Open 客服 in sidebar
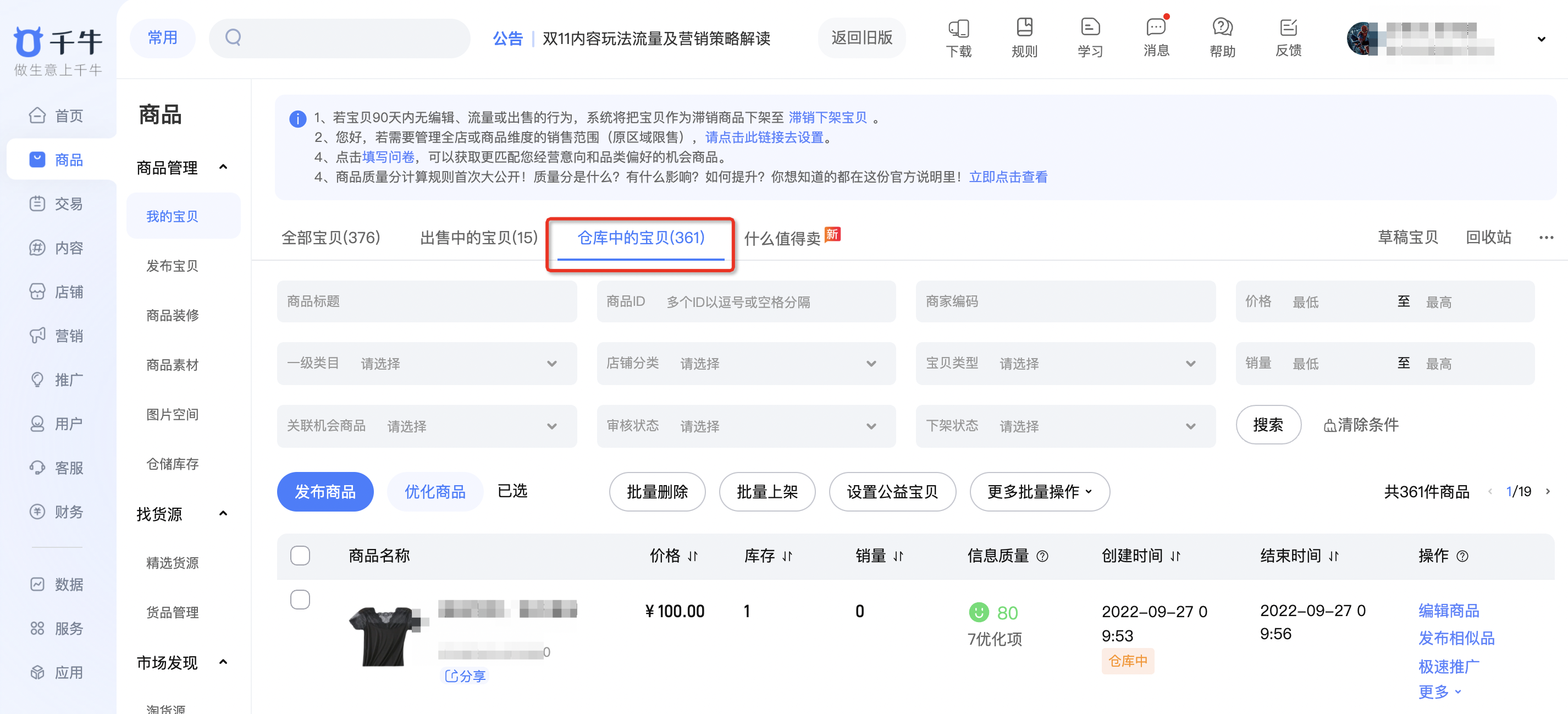The image size is (1568, 714). coord(57,468)
